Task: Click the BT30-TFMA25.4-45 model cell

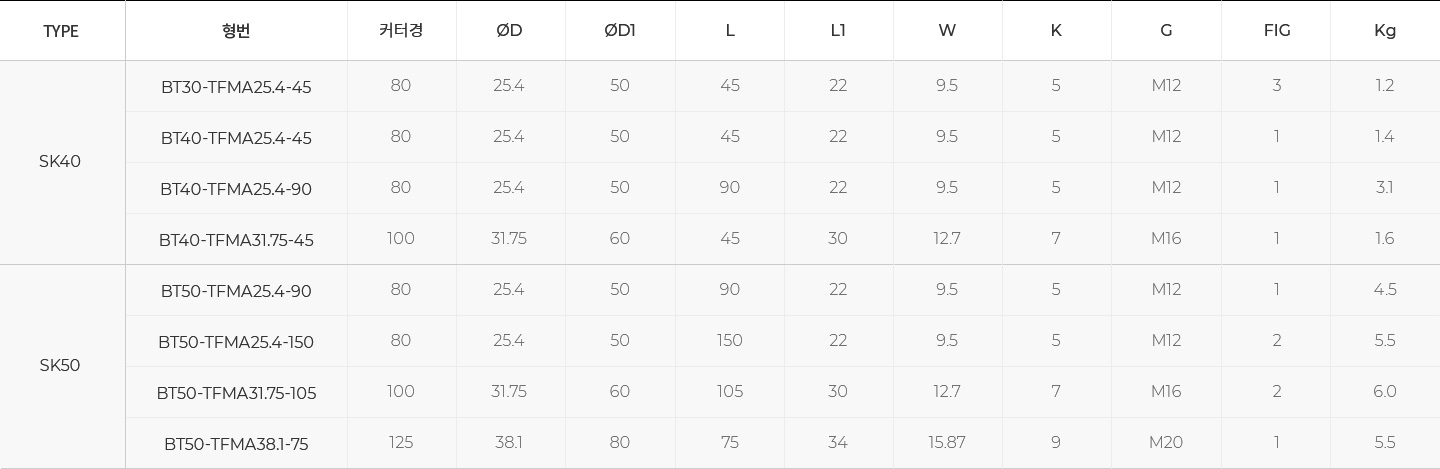Action: [236, 87]
